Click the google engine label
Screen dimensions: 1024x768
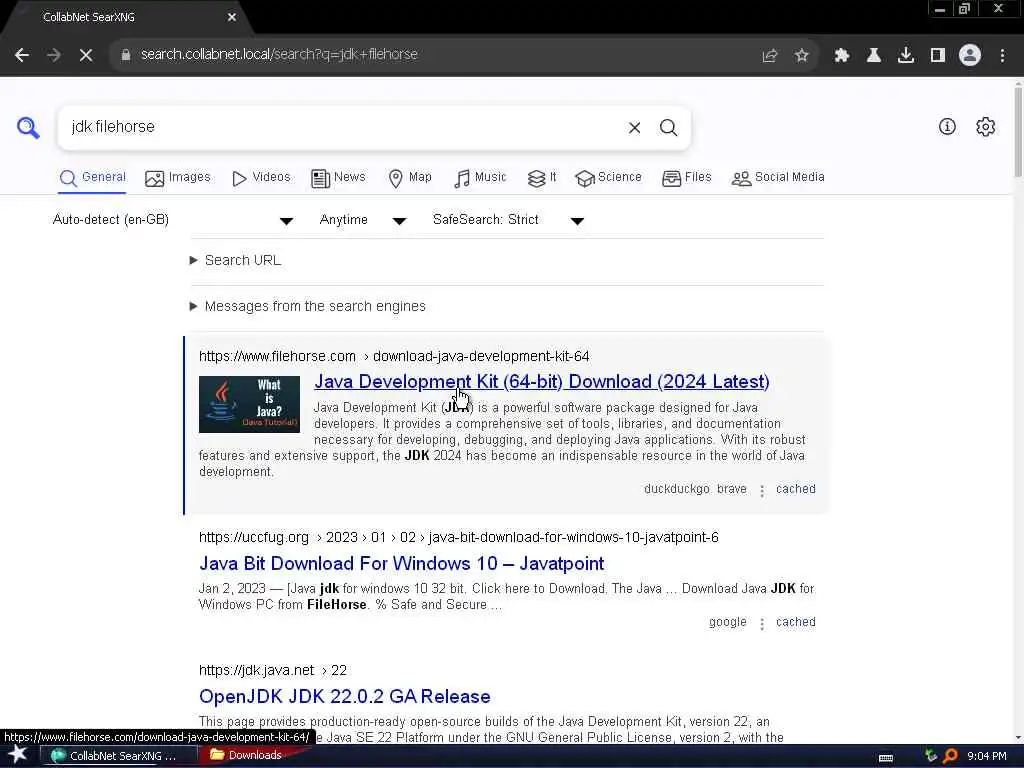pos(728,622)
